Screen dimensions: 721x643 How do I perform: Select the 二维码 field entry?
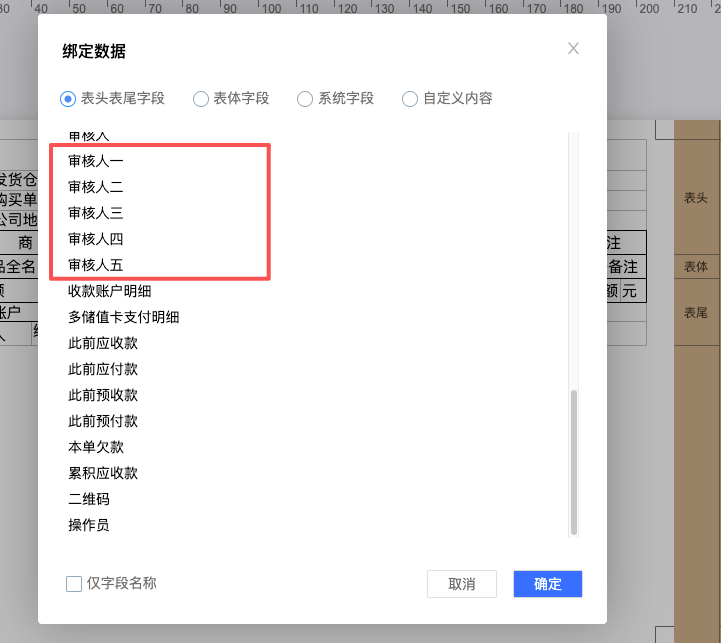pyautogui.click(x=89, y=499)
